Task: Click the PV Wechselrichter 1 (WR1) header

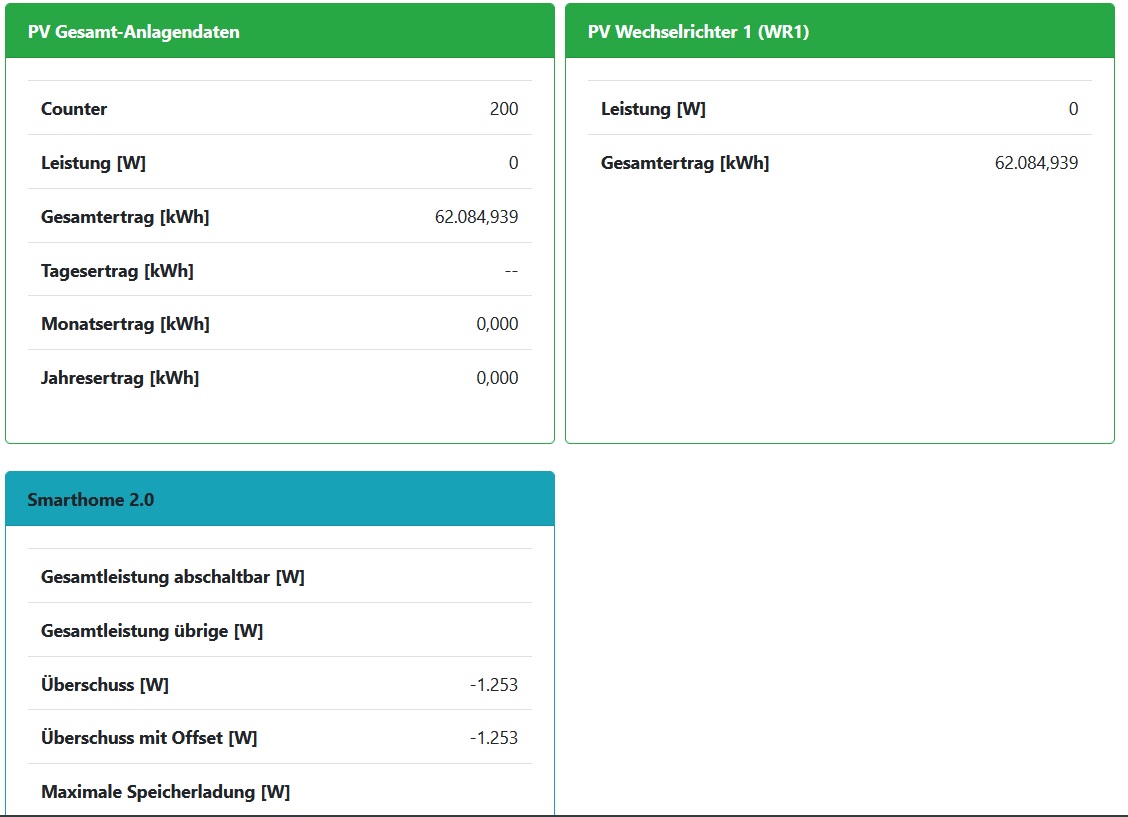Action: (x=698, y=32)
